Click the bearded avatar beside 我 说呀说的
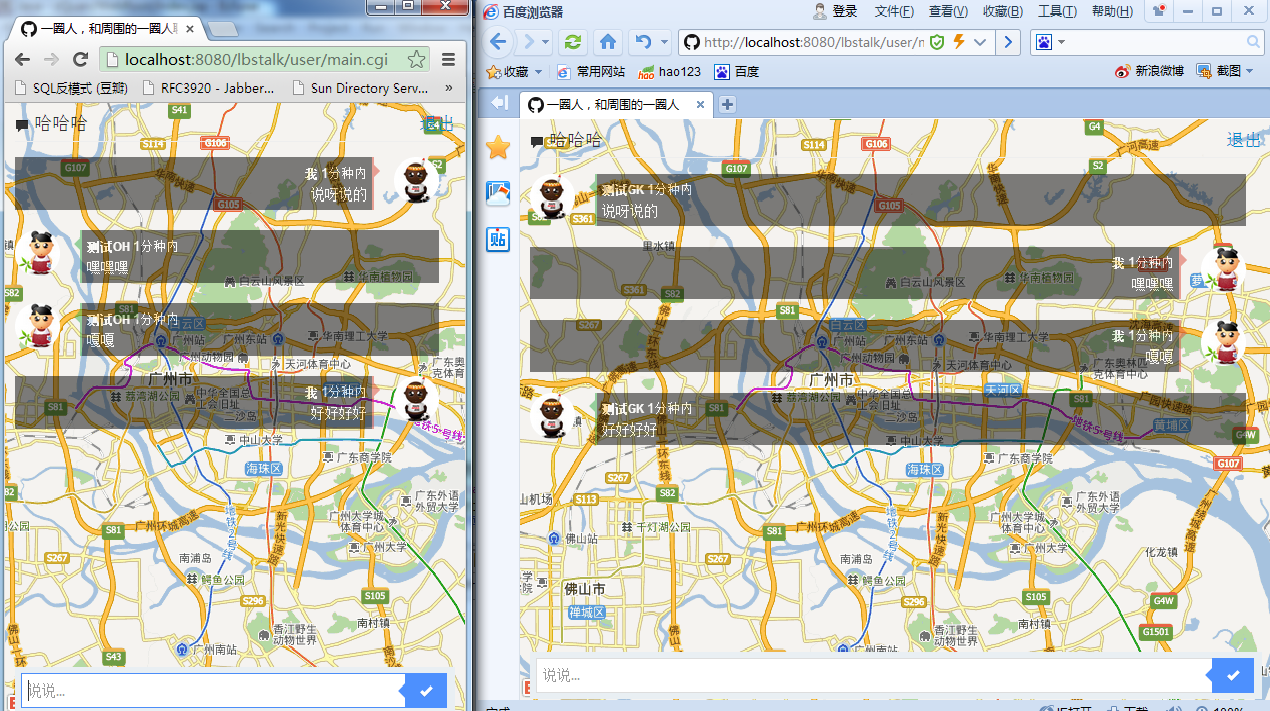This screenshot has width=1270, height=711. [415, 181]
